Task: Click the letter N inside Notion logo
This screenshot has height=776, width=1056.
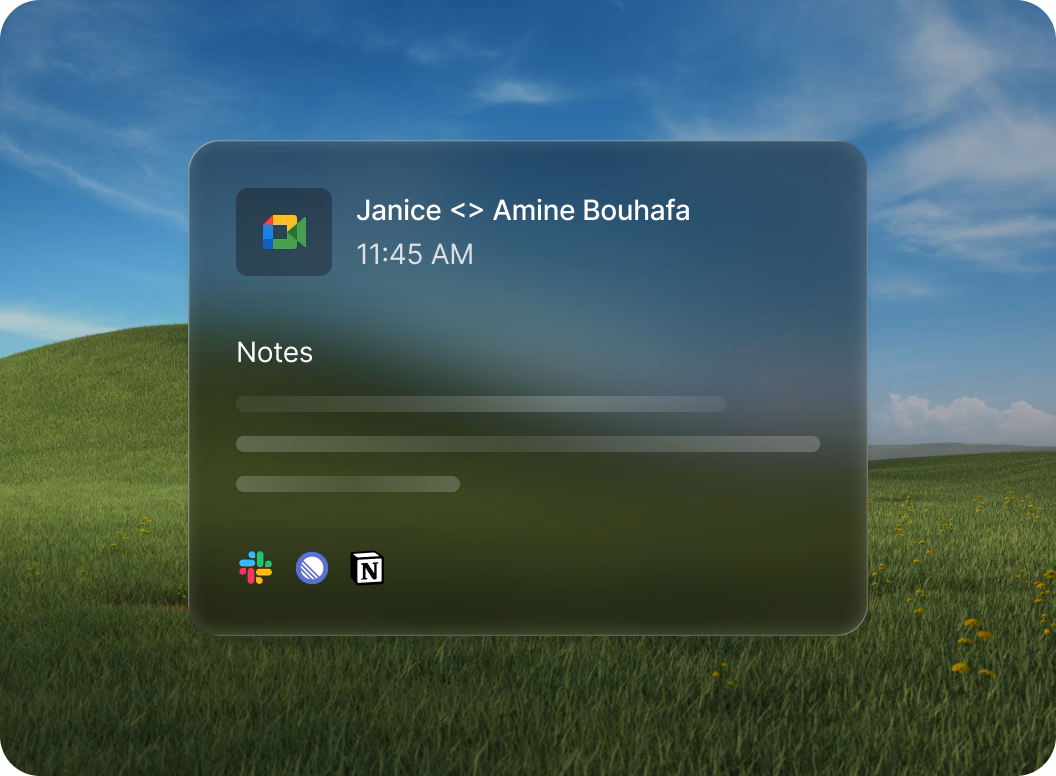Action: pos(369,570)
